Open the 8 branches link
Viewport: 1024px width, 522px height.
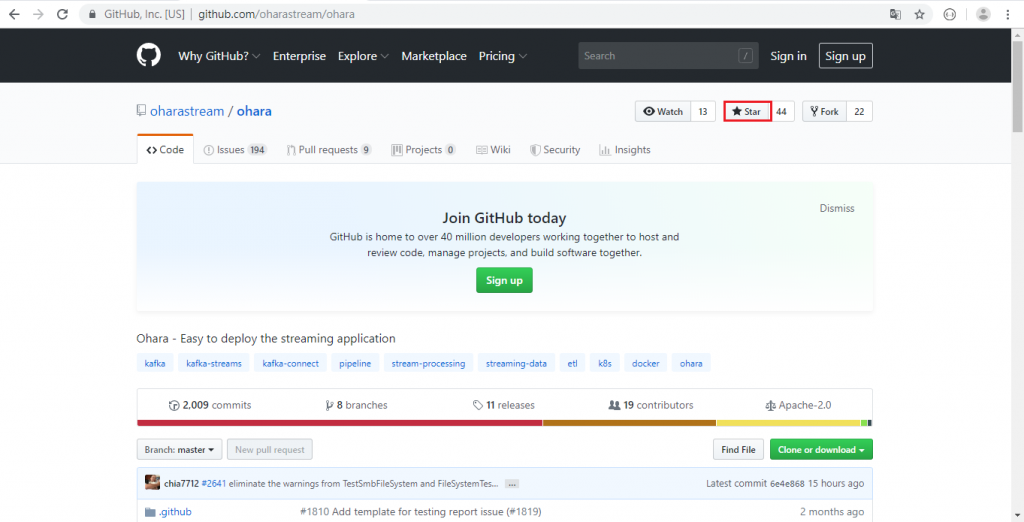pyautogui.click(x=356, y=405)
